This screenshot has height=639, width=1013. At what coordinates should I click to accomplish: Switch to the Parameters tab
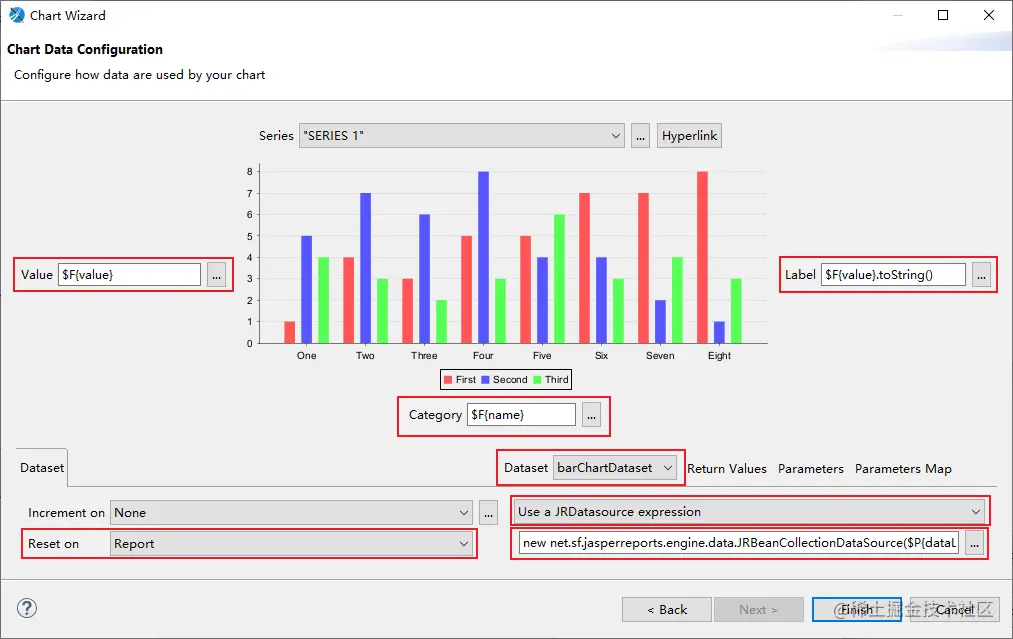click(810, 469)
